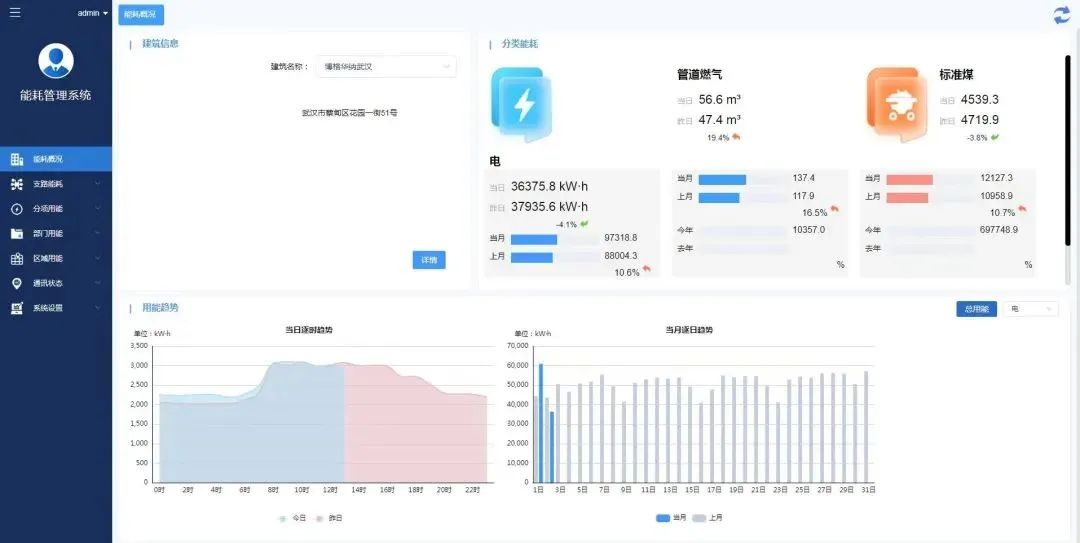This screenshot has height=543, width=1080.
Task: Expand the 系统设置 submenu chevron
Action: (x=97, y=308)
